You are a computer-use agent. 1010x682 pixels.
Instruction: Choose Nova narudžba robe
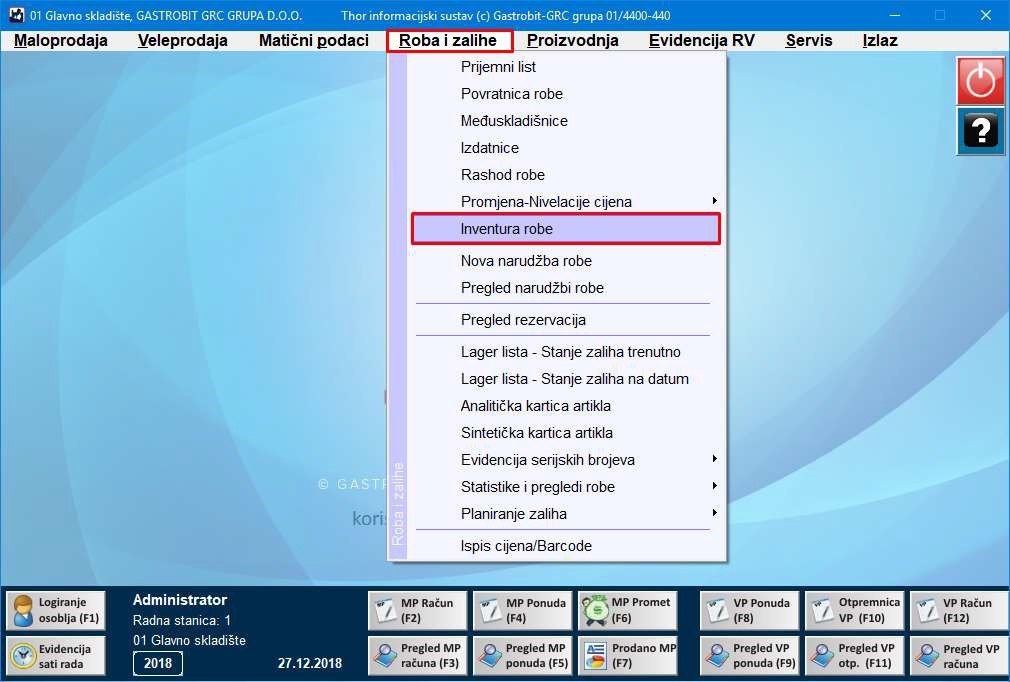(562, 261)
